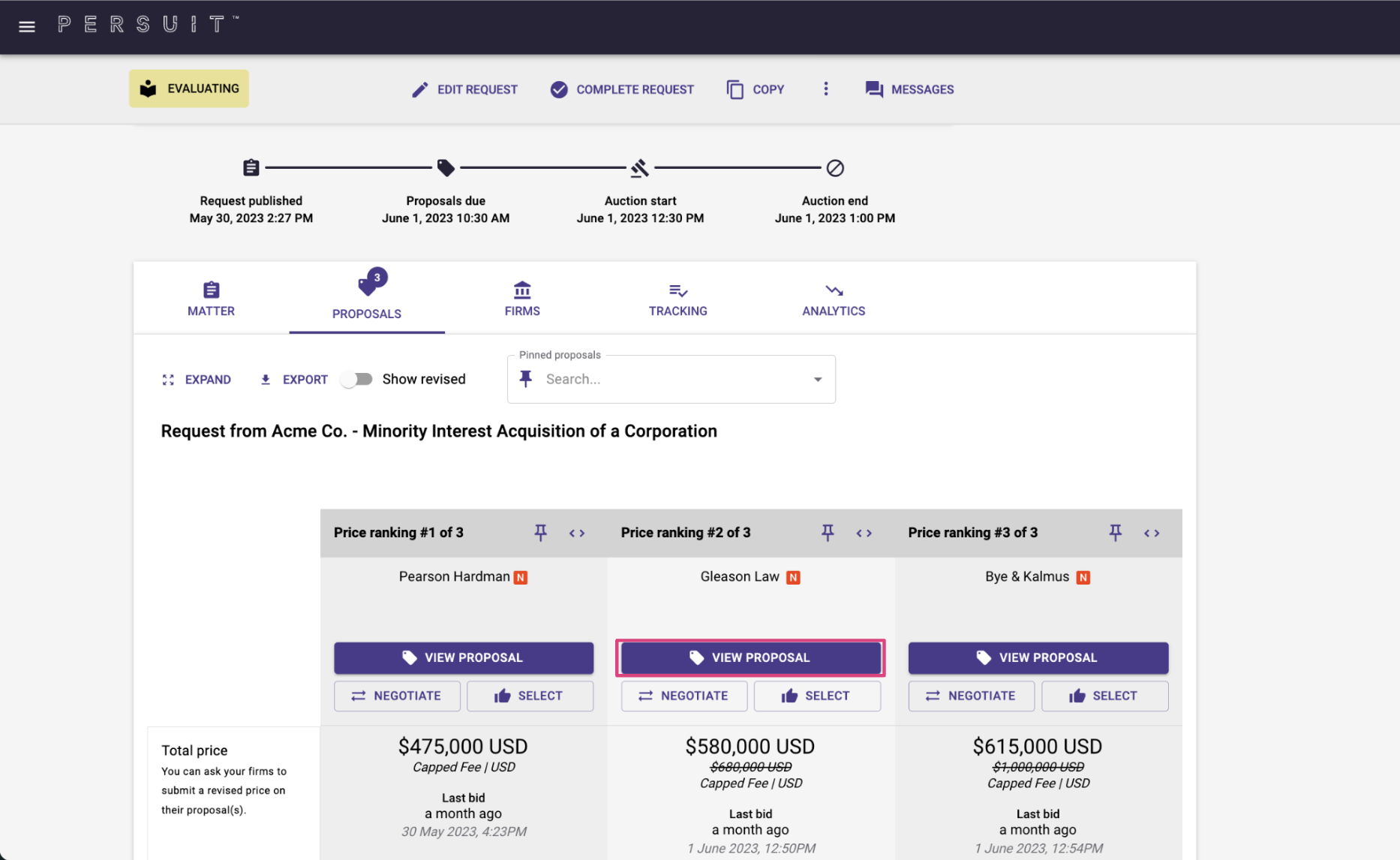Open the three-dot more options menu
This screenshot has width=1400, height=860.
[x=826, y=89]
